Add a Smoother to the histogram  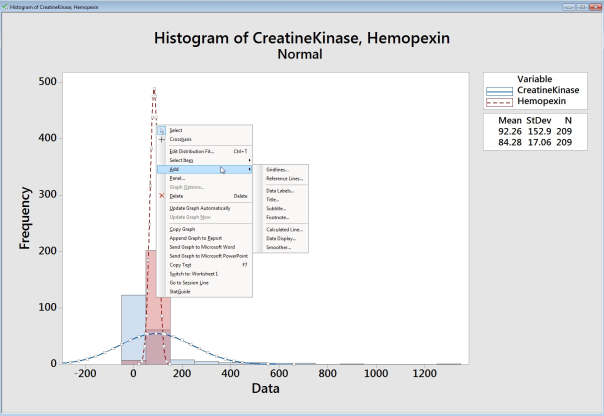(x=278, y=246)
